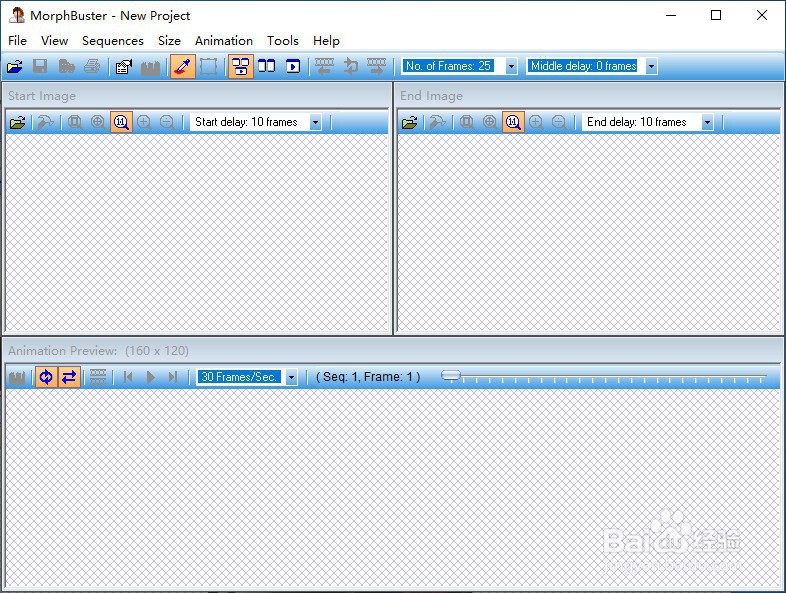Open the Help menu
786x593 pixels.
tap(326, 41)
